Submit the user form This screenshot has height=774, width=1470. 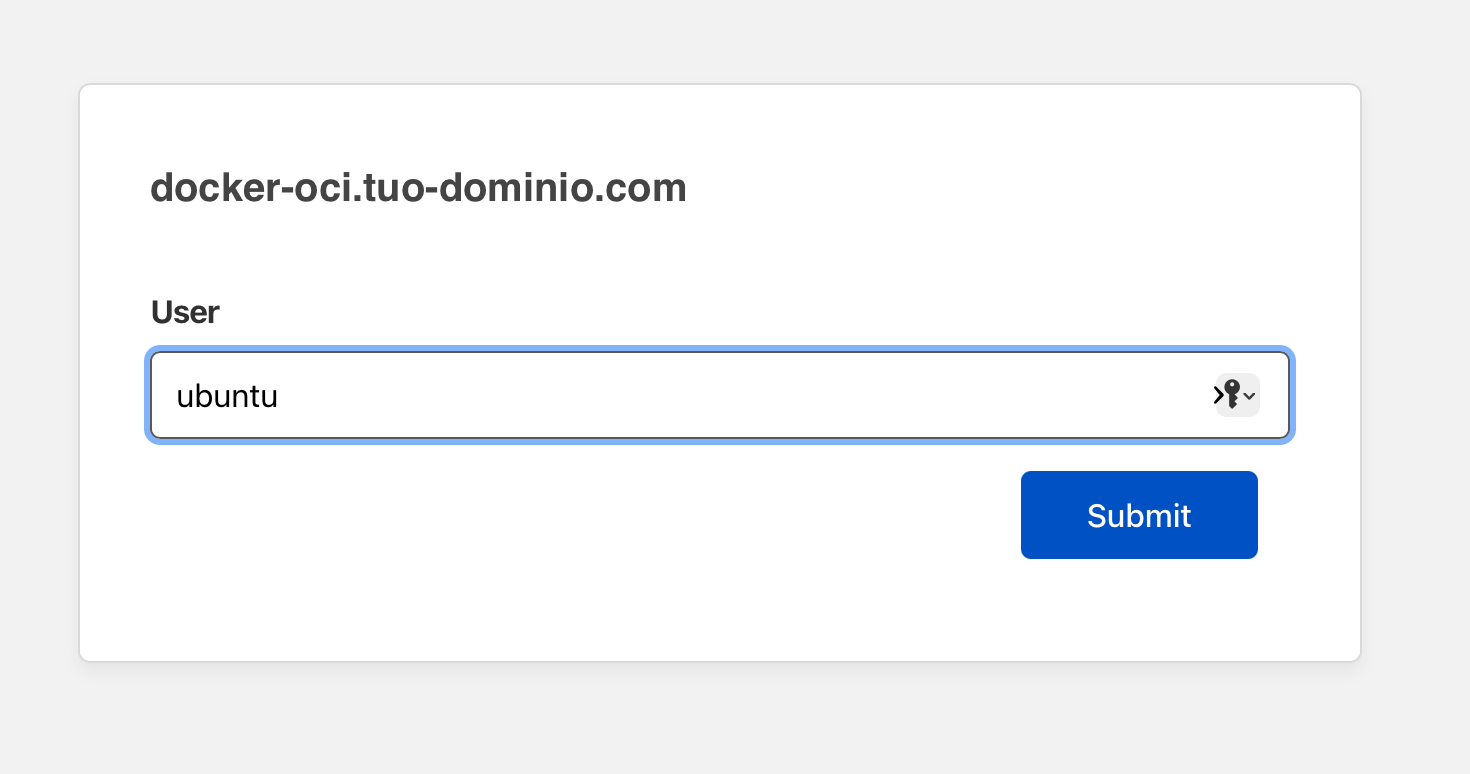coord(1139,515)
